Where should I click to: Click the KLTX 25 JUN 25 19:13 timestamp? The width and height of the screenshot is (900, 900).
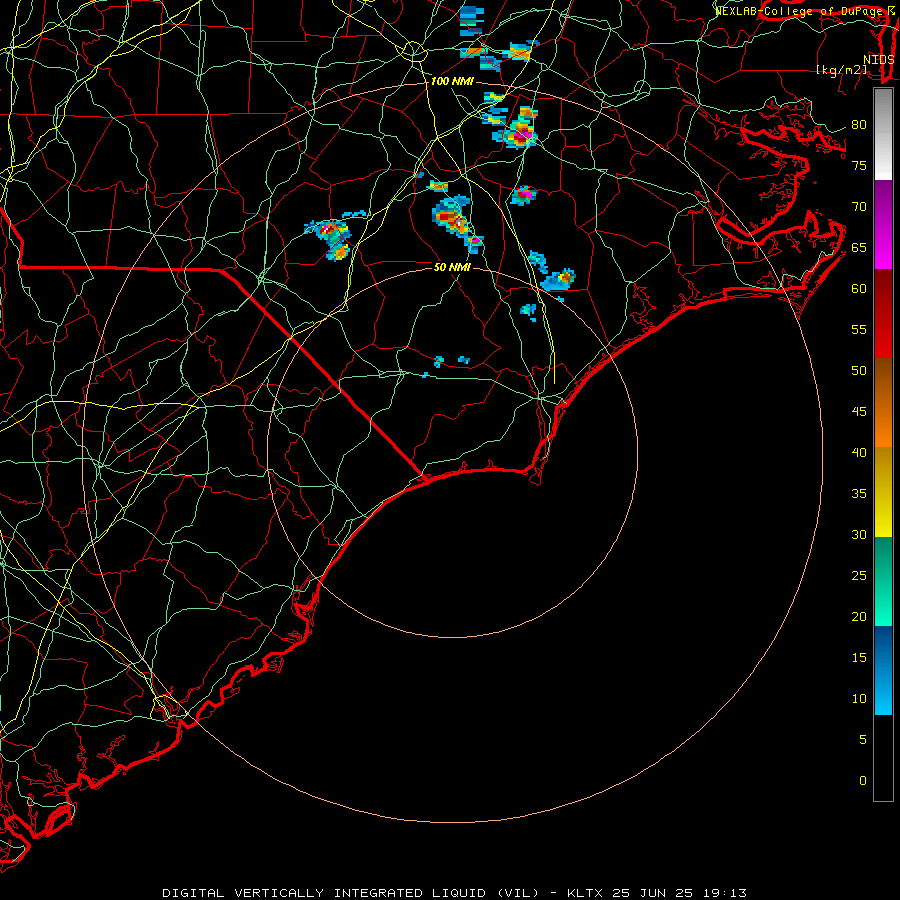657,893
